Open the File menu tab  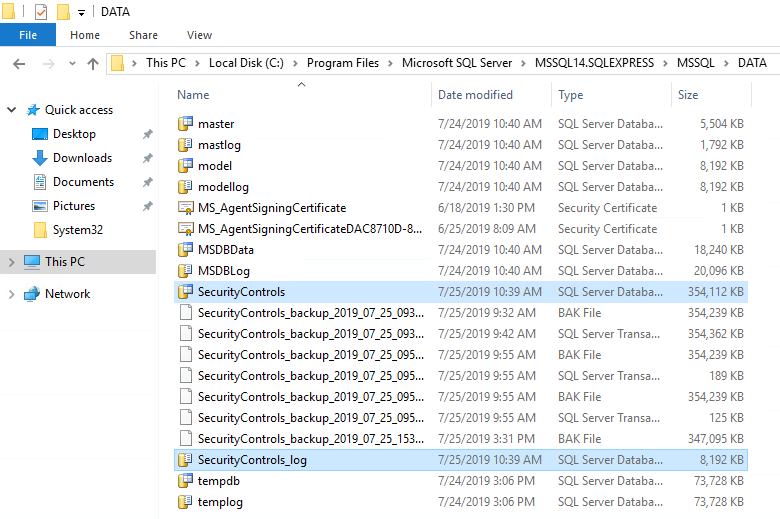(x=28, y=35)
